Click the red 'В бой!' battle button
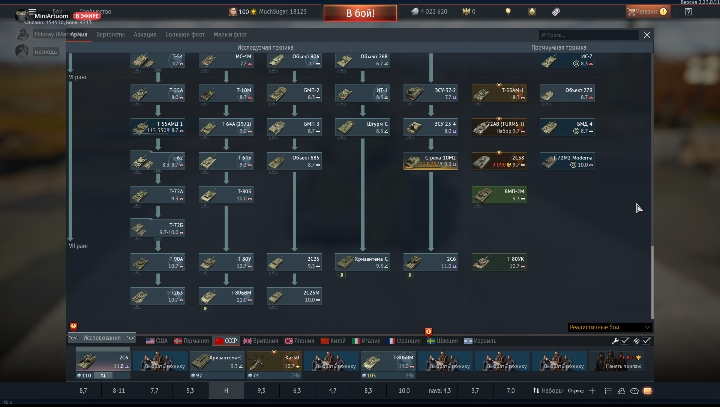The width and height of the screenshot is (720, 407). tap(360, 13)
